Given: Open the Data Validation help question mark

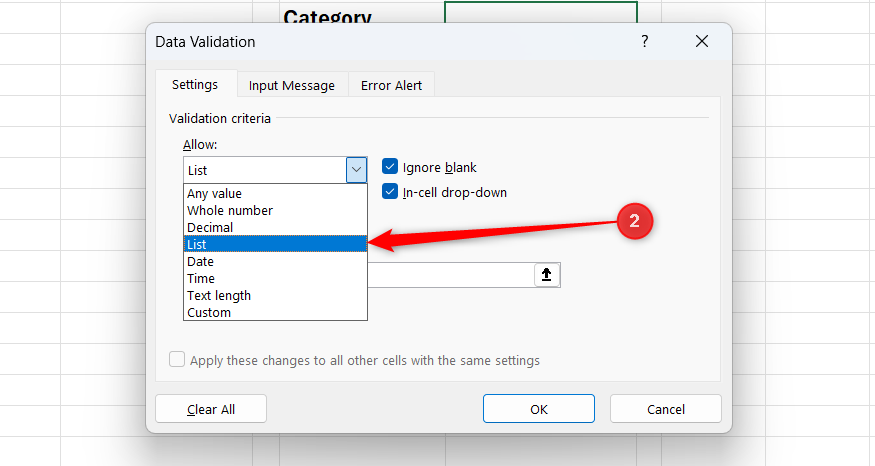Looking at the screenshot, I should (x=645, y=41).
